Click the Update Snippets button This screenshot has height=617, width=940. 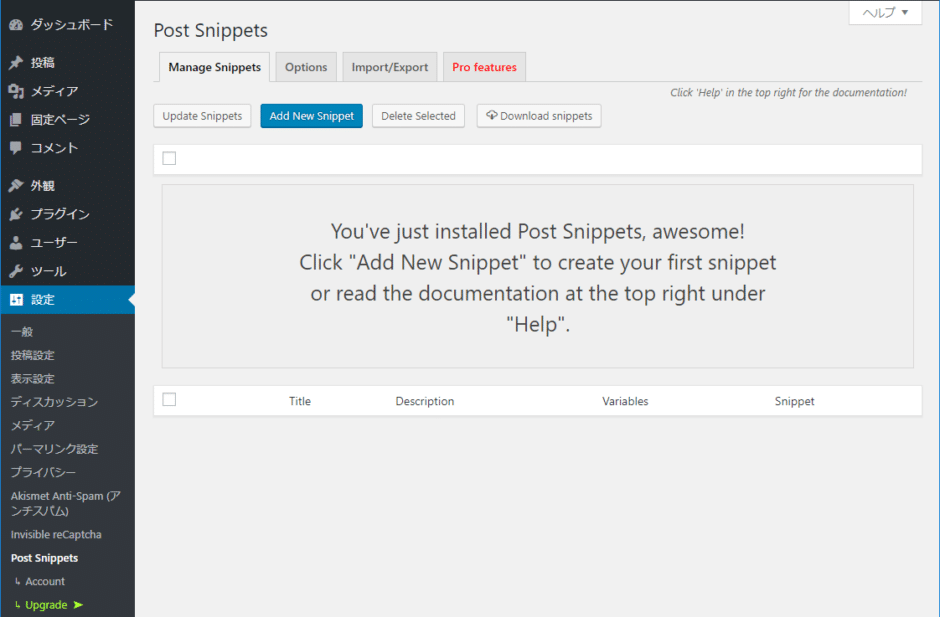pyautogui.click(x=202, y=116)
